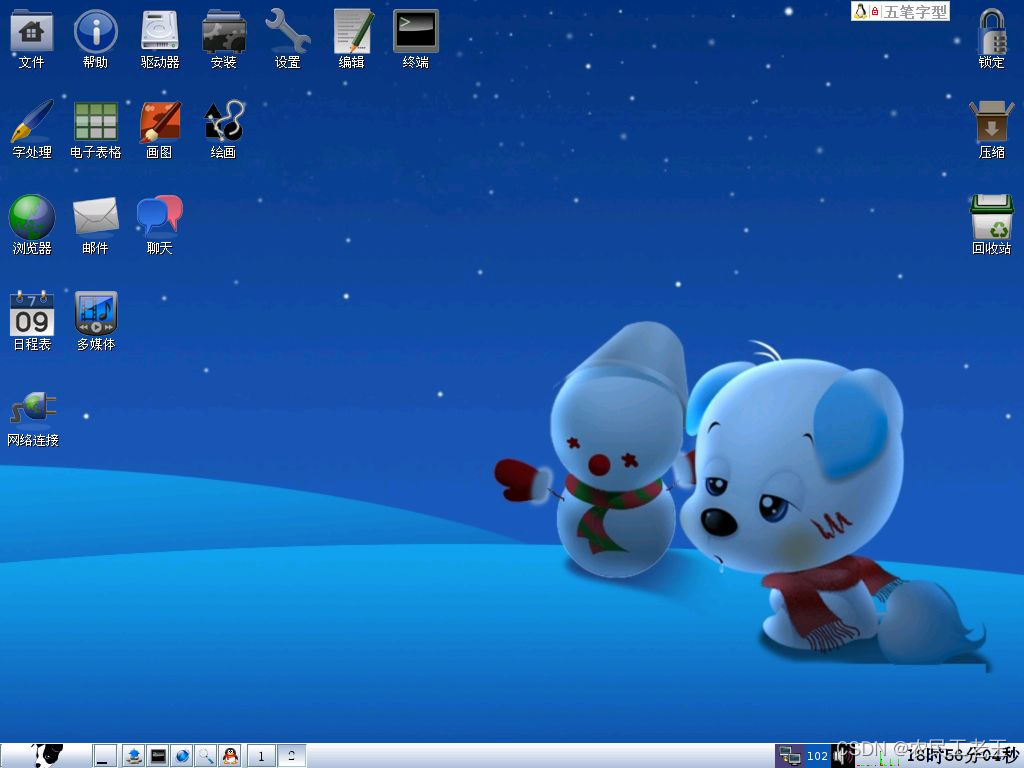The width and height of the screenshot is (1024, 768).
Task: Click the network monitors tray icon
Action: [x=790, y=756]
